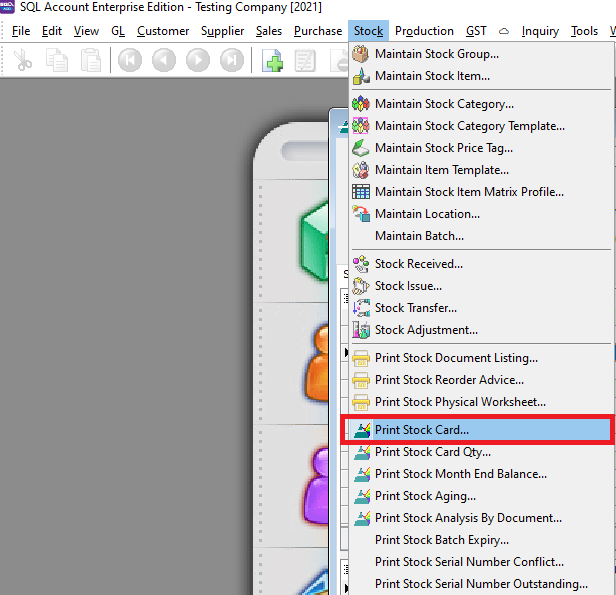The image size is (616, 595).
Task: Go to last record toolbar button
Action: coord(231,61)
